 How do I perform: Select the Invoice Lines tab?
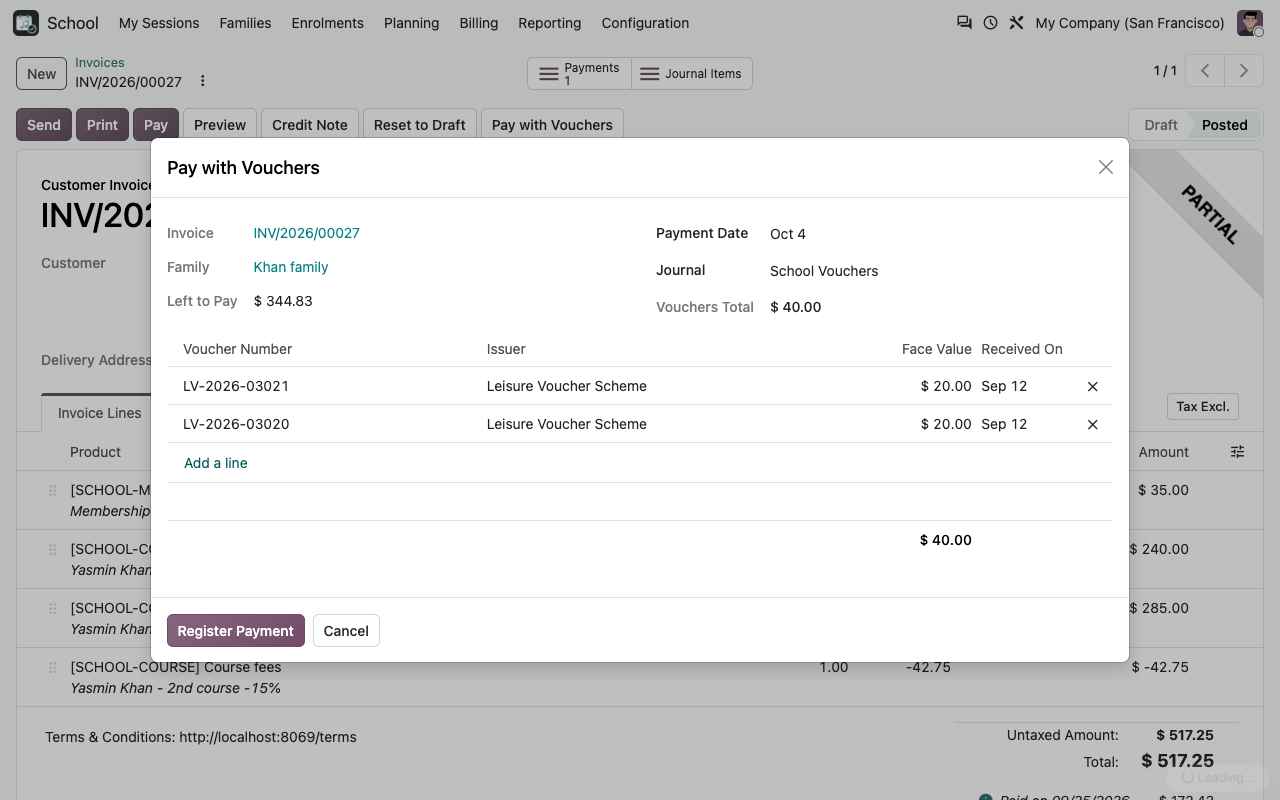pyautogui.click(x=99, y=413)
